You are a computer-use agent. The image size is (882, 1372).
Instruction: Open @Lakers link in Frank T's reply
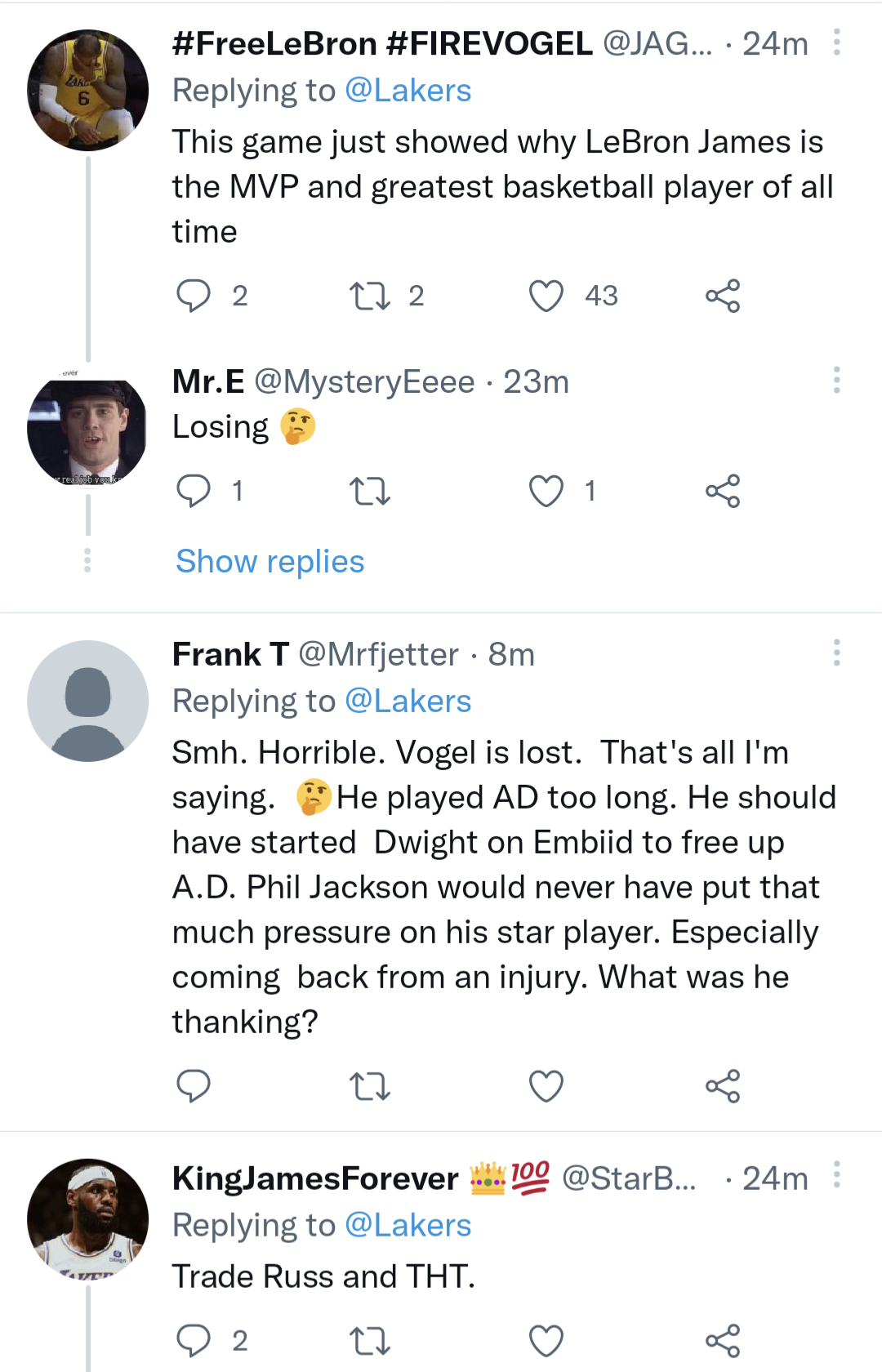pos(408,702)
